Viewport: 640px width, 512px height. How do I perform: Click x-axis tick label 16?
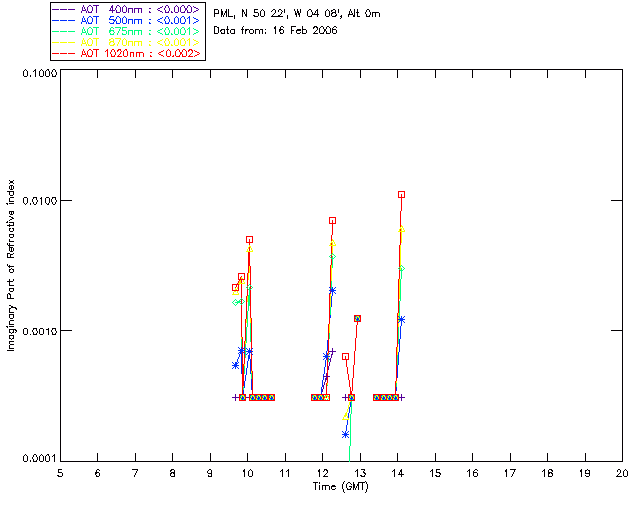coord(473,473)
